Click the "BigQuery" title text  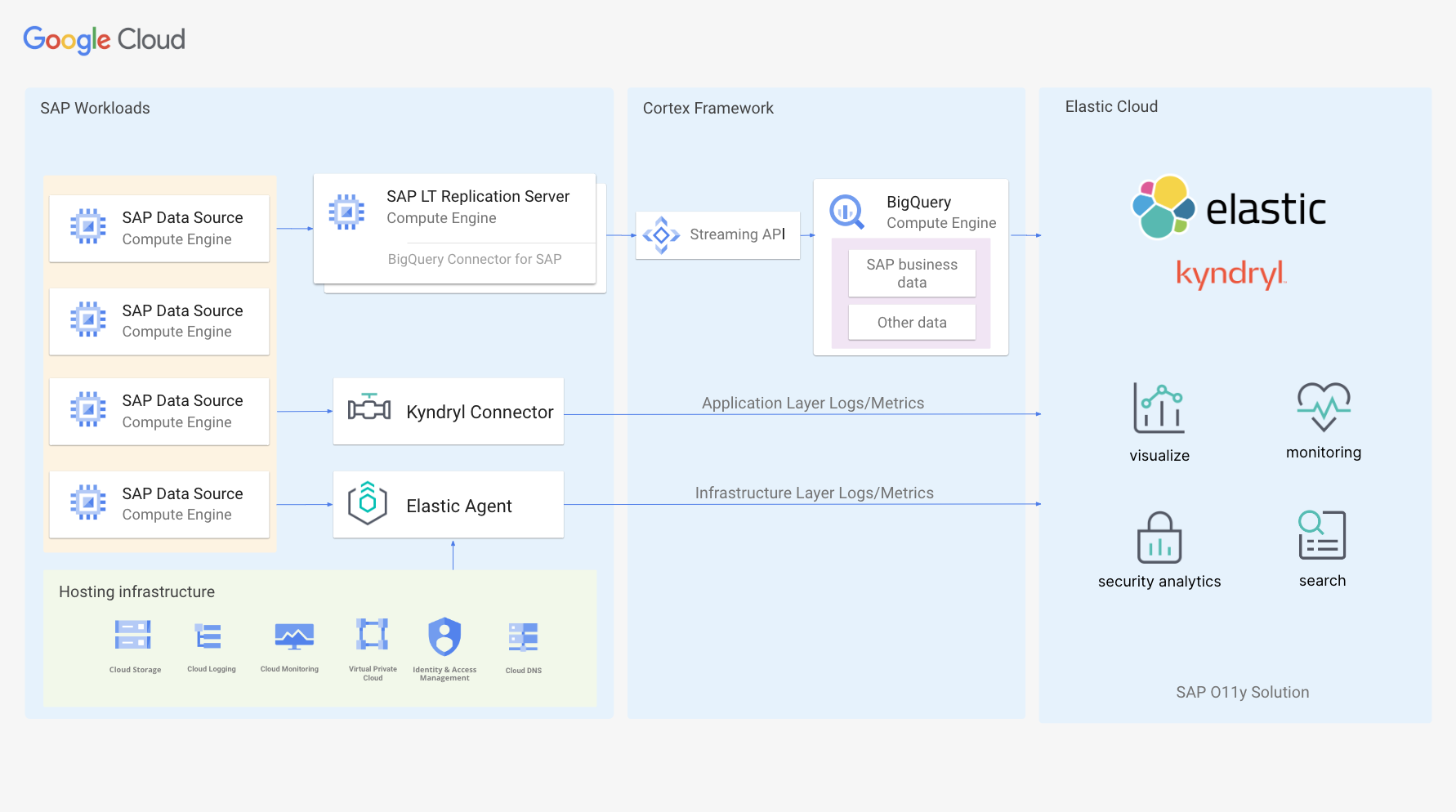point(918,202)
